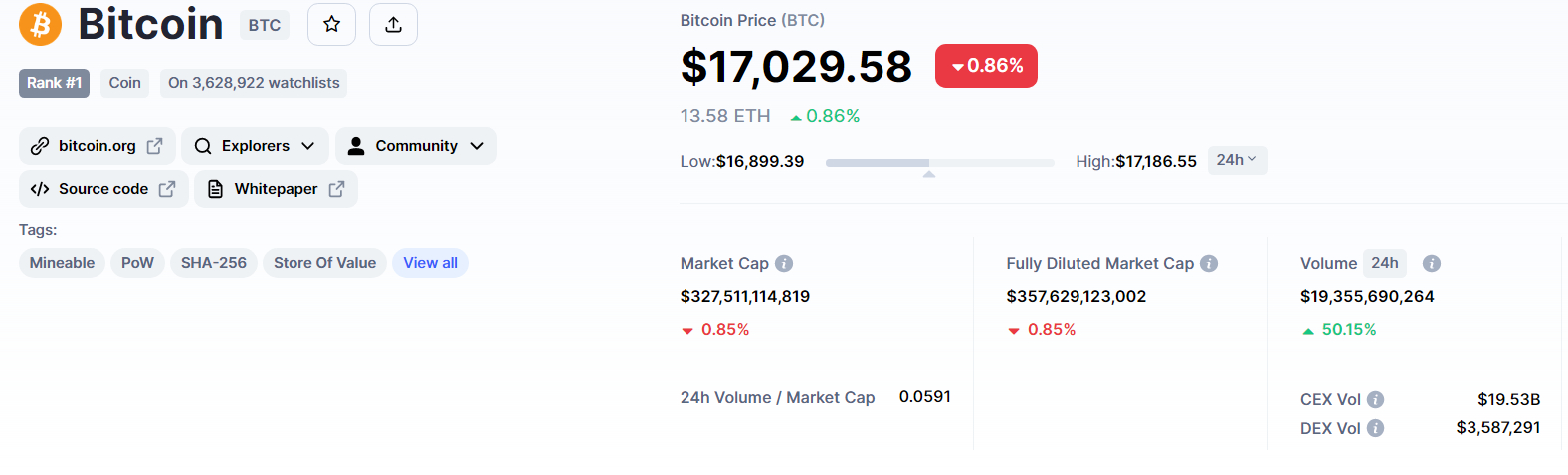1568x475 pixels.
Task: Click the red 0.86% price change badge
Action: (986, 66)
